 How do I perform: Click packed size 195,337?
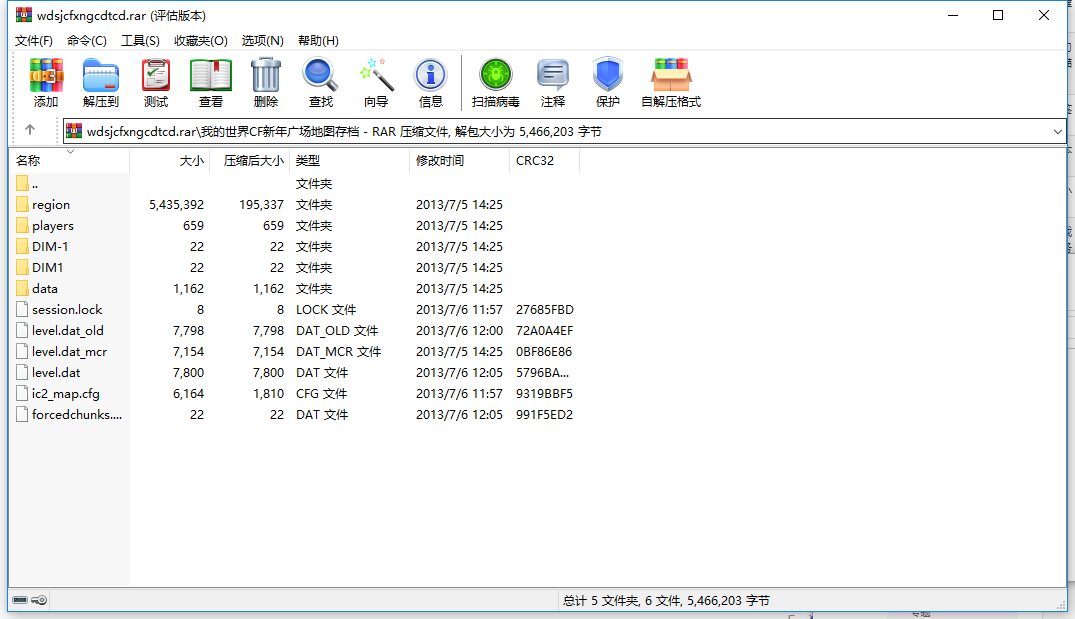point(261,205)
